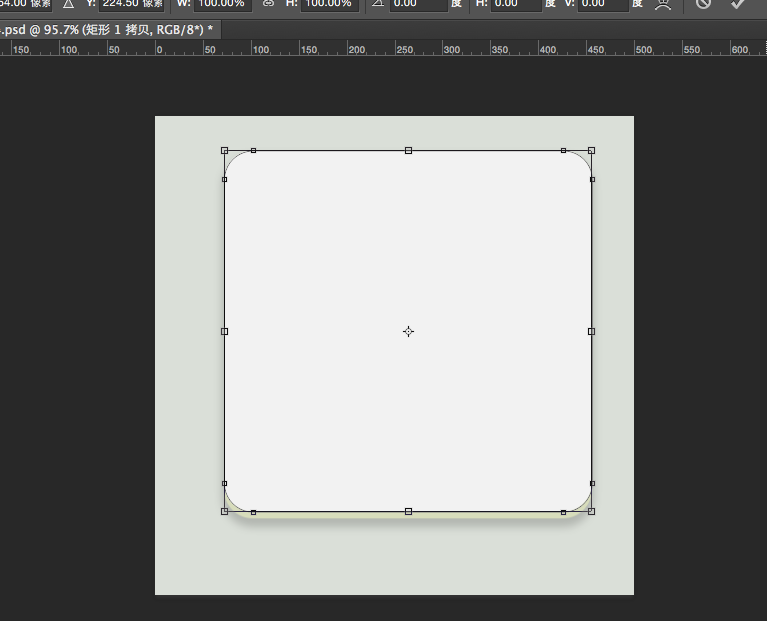This screenshot has height=621, width=767.
Task: Click the Y position field
Action: pyautogui.click(x=132, y=4)
